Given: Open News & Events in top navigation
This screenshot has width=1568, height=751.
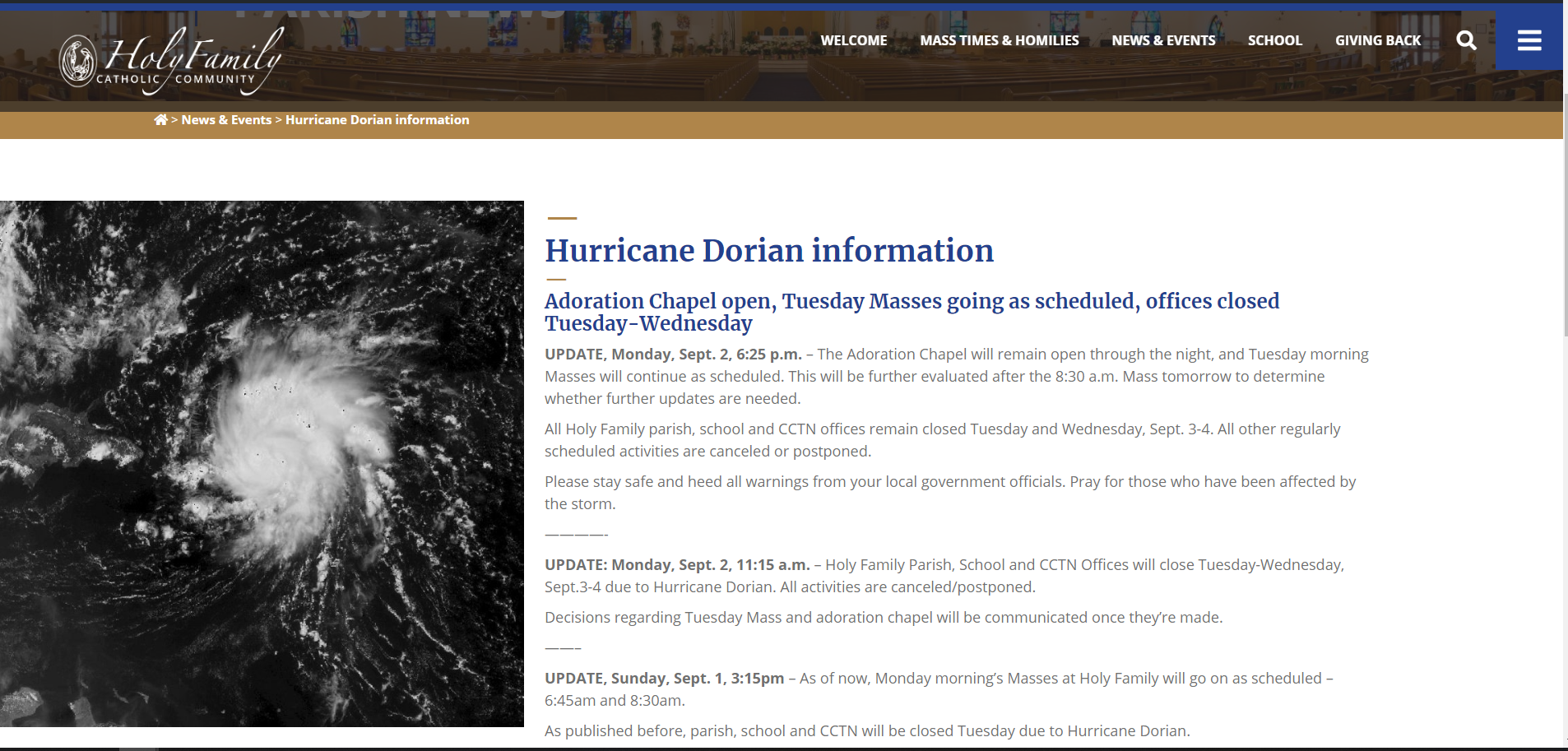Looking at the screenshot, I should pyautogui.click(x=1162, y=40).
